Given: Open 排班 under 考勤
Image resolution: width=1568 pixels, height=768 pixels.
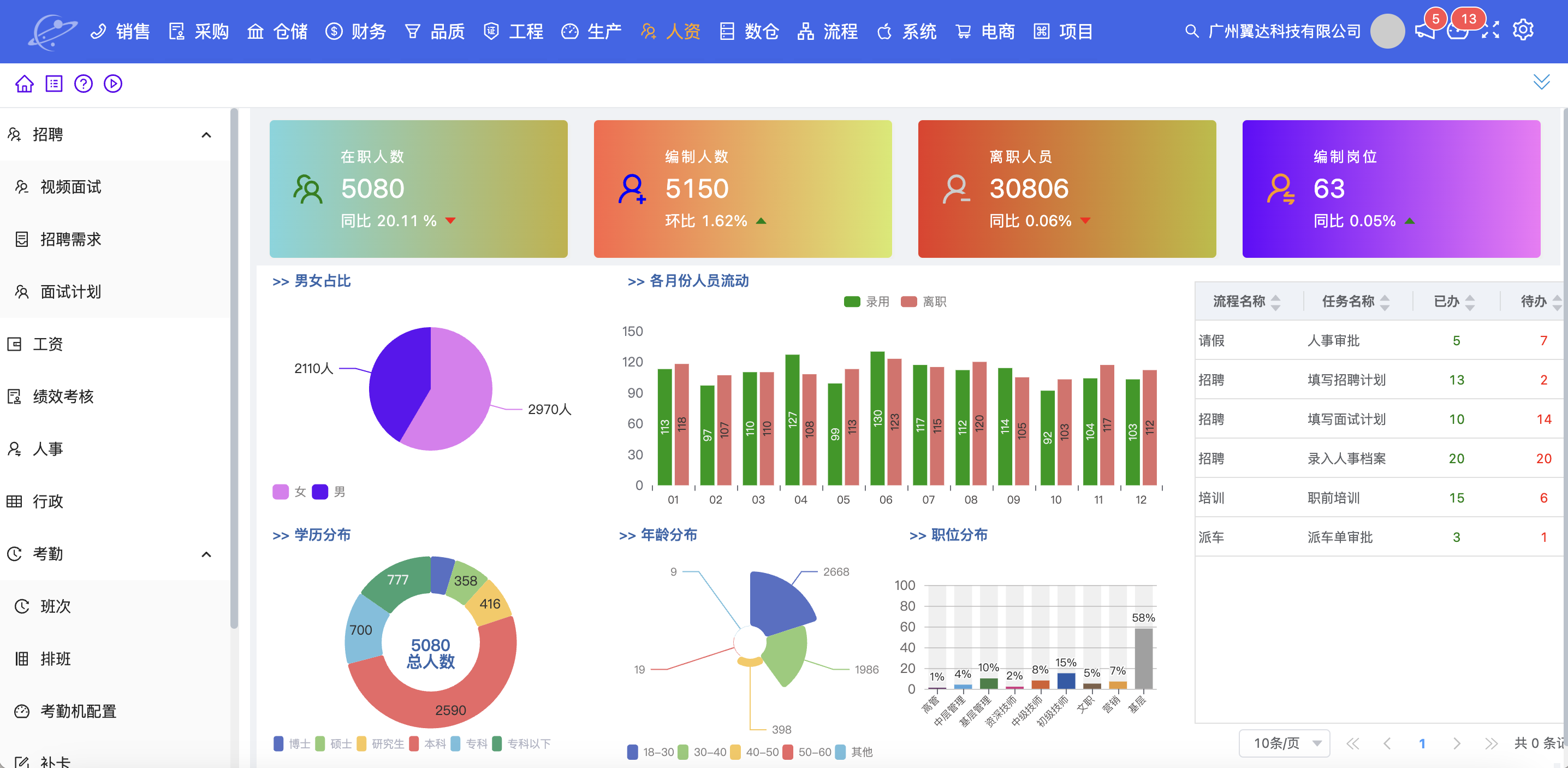Looking at the screenshot, I should click(x=115, y=658).
